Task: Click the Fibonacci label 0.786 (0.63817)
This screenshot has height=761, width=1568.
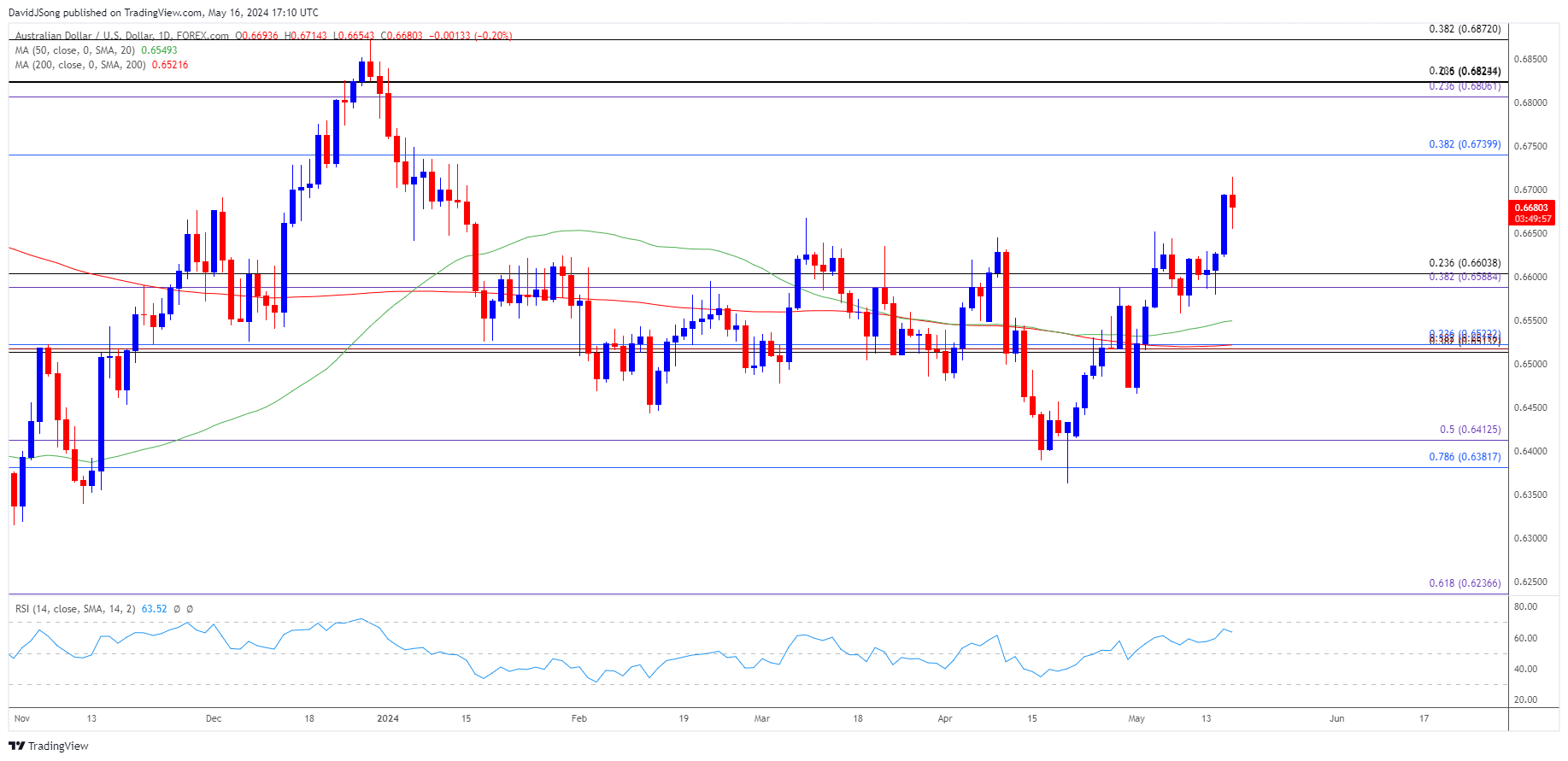Action: (x=1465, y=457)
